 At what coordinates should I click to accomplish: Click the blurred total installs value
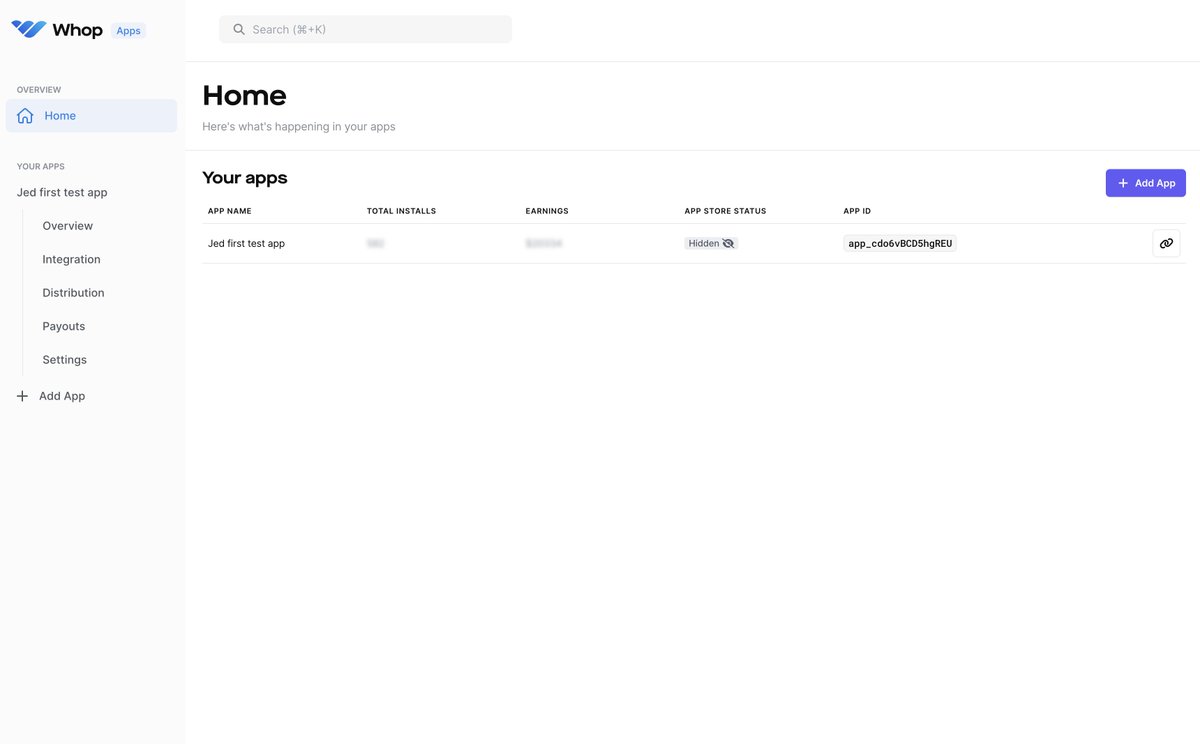click(x=376, y=243)
